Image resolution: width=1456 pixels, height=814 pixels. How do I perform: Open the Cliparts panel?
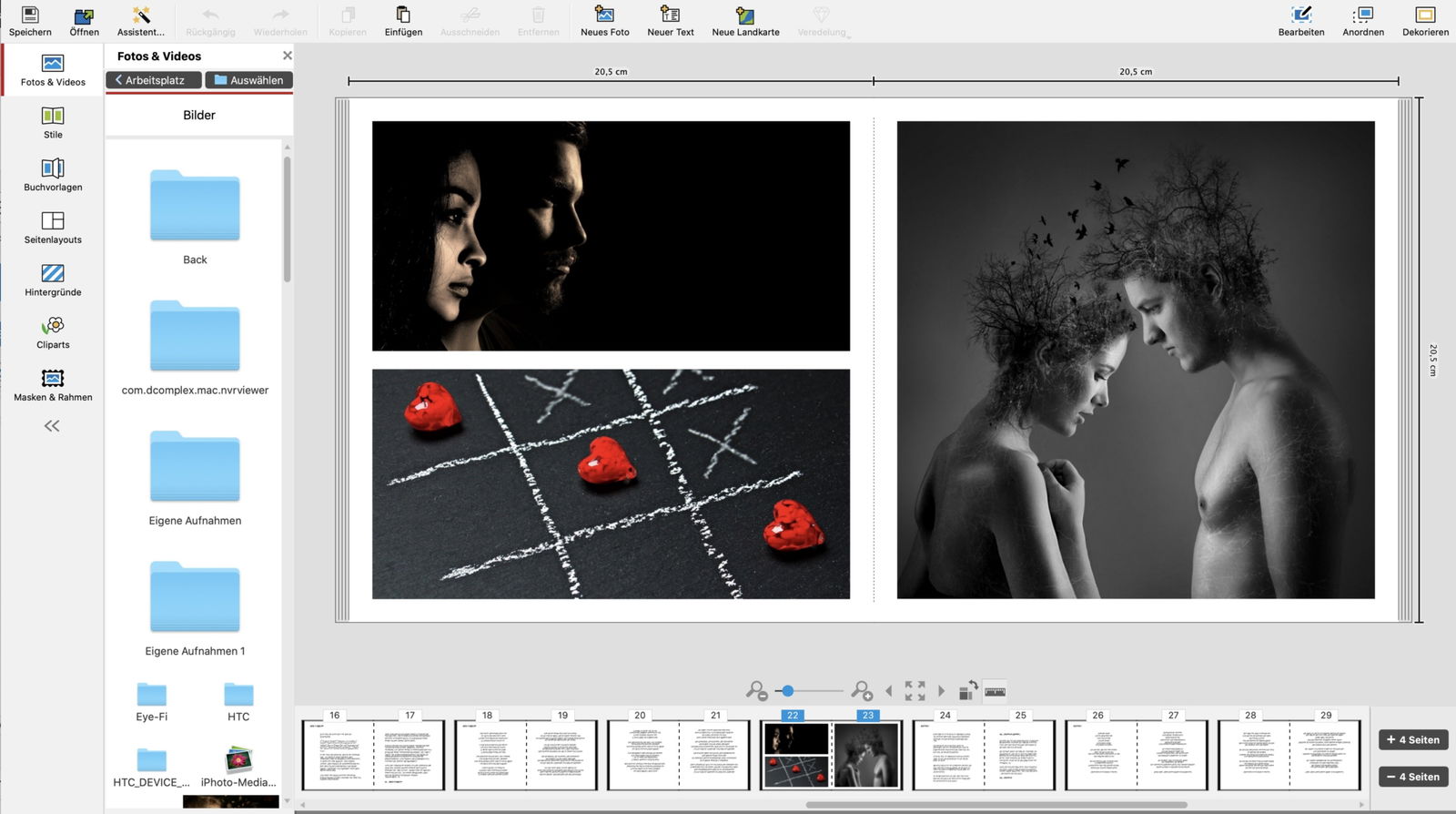(53, 332)
